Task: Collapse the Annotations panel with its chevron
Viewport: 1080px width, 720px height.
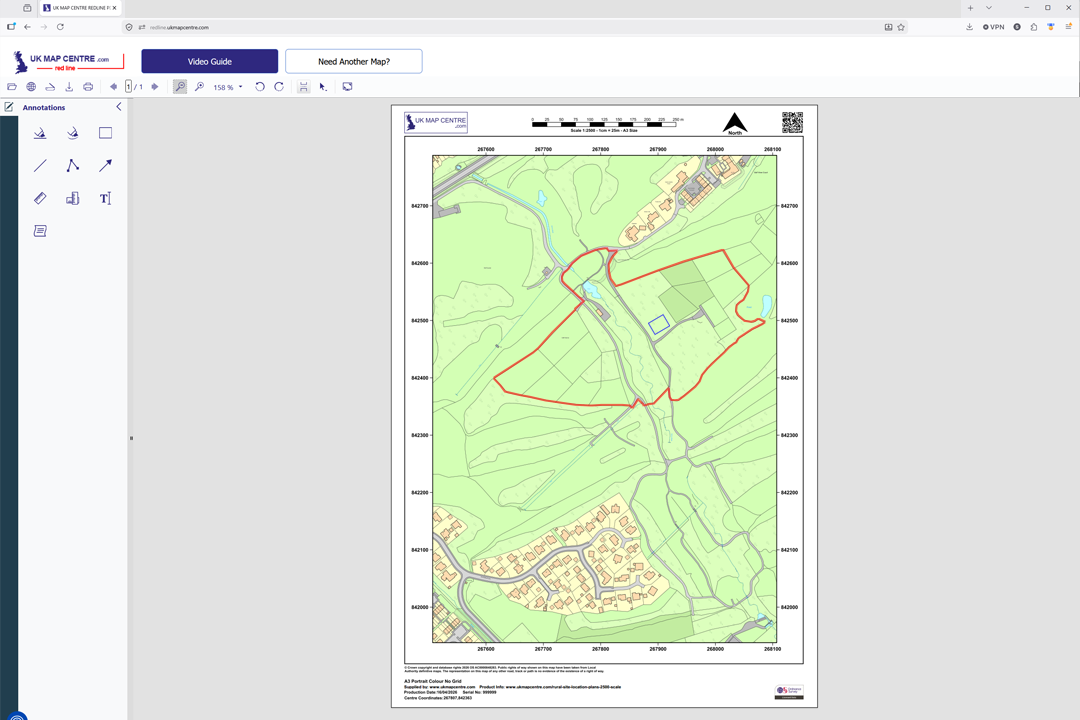Action: pos(119,107)
